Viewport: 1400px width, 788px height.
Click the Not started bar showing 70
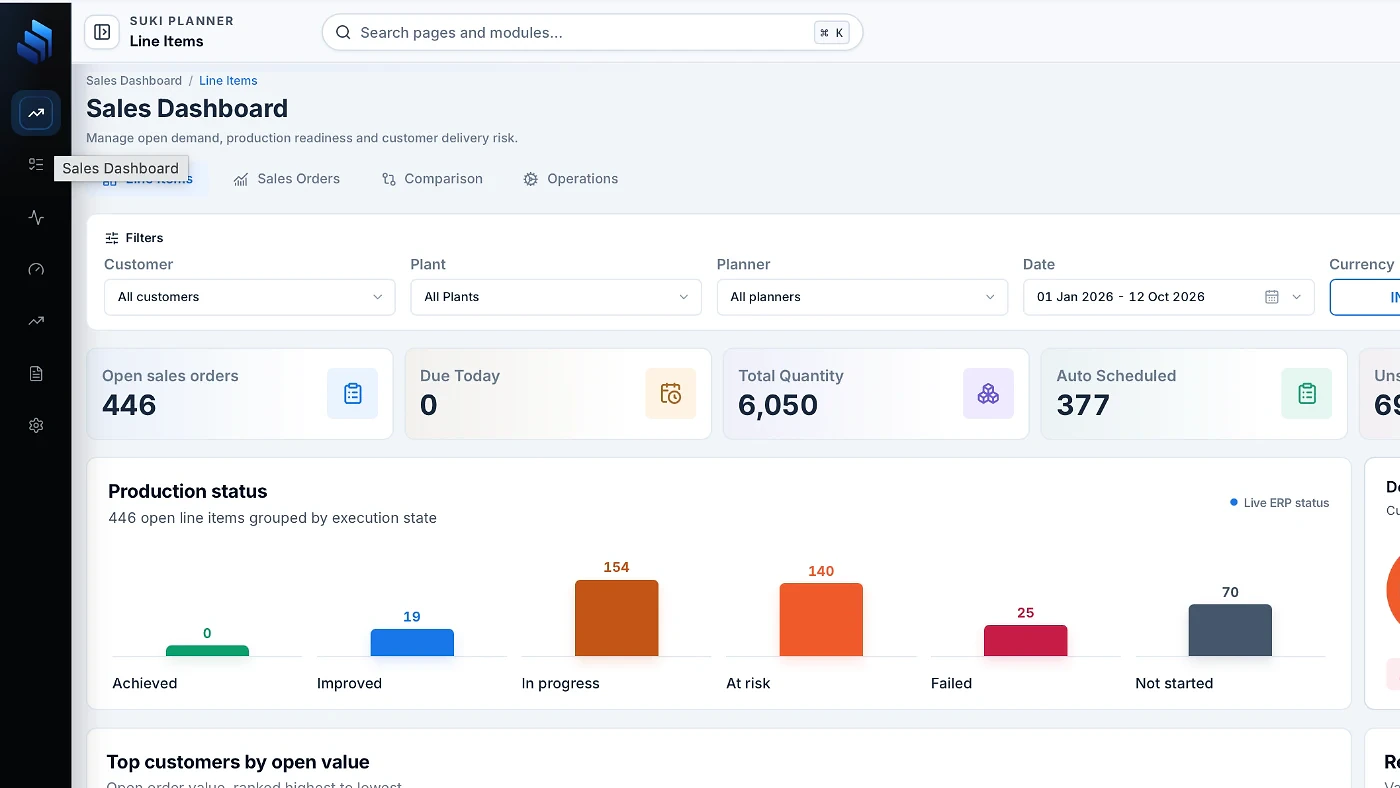[1230, 630]
